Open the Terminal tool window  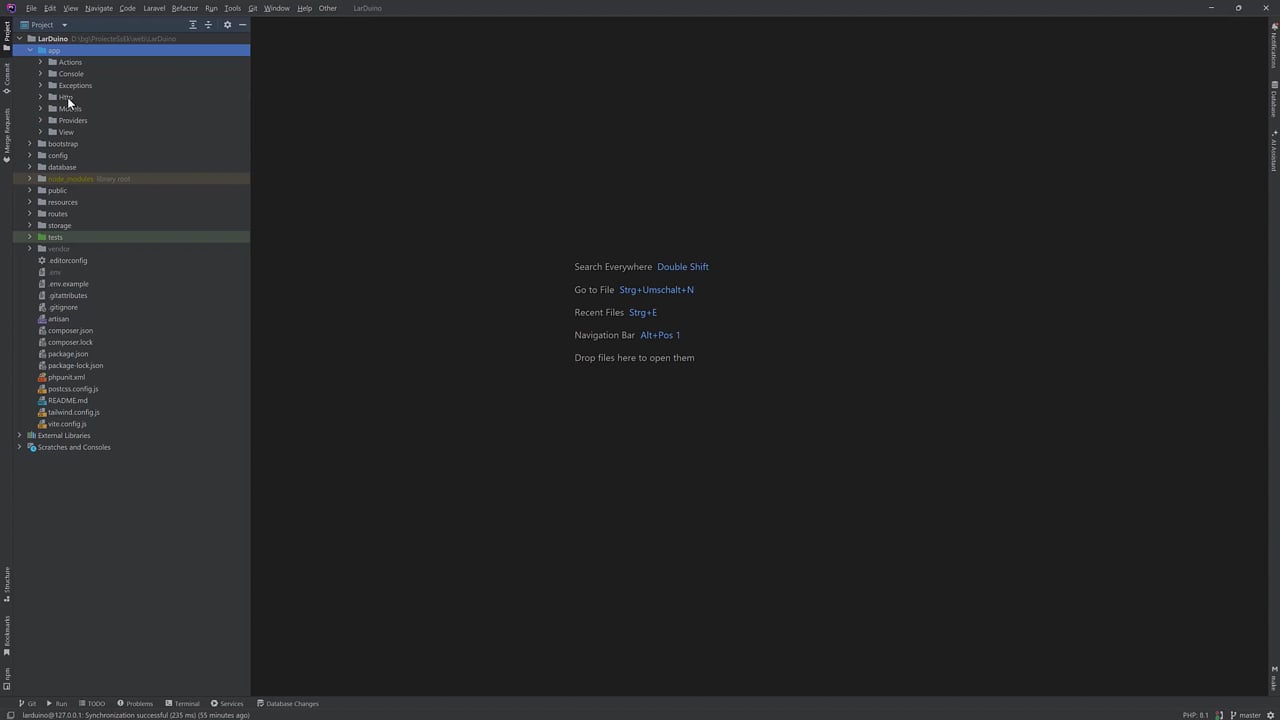coord(182,703)
